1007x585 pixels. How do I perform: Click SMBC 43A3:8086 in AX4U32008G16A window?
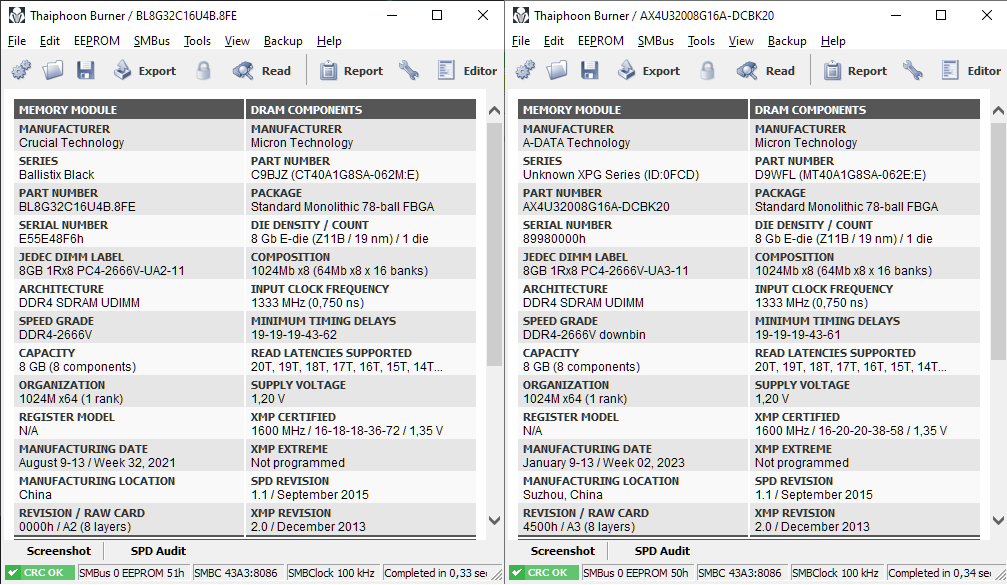pos(740,573)
